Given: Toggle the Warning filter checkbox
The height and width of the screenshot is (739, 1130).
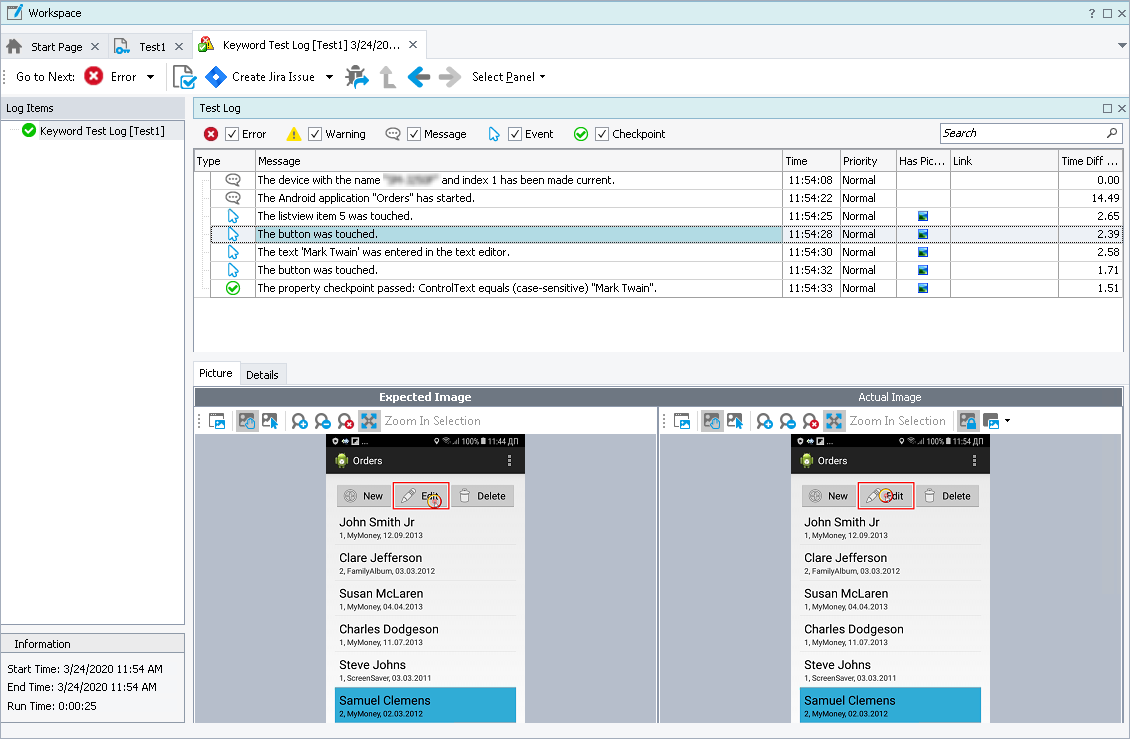Looking at the screenshot, I should pyautogui.click(x=315, y=134).
